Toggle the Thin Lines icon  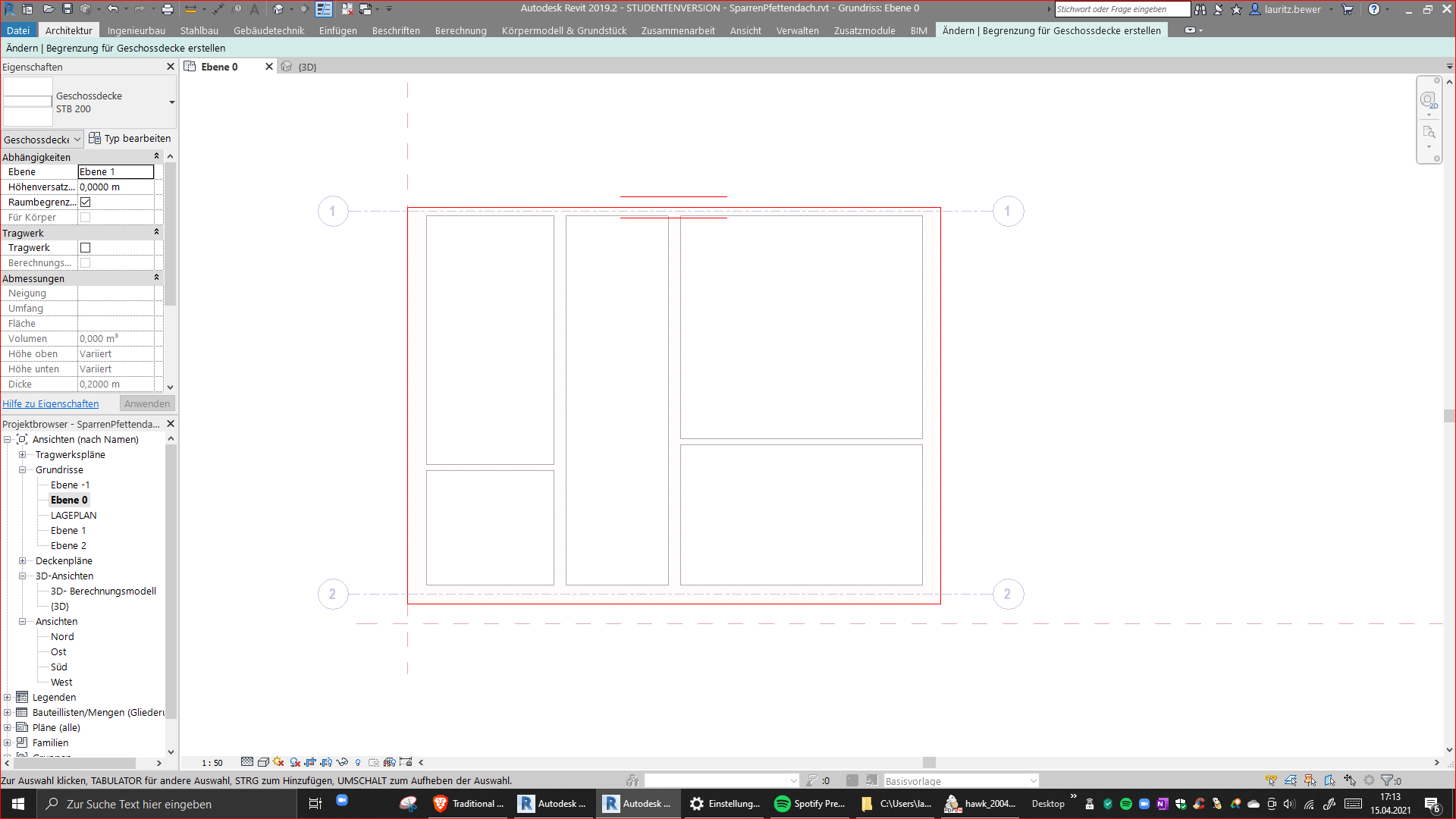(324, 9)
